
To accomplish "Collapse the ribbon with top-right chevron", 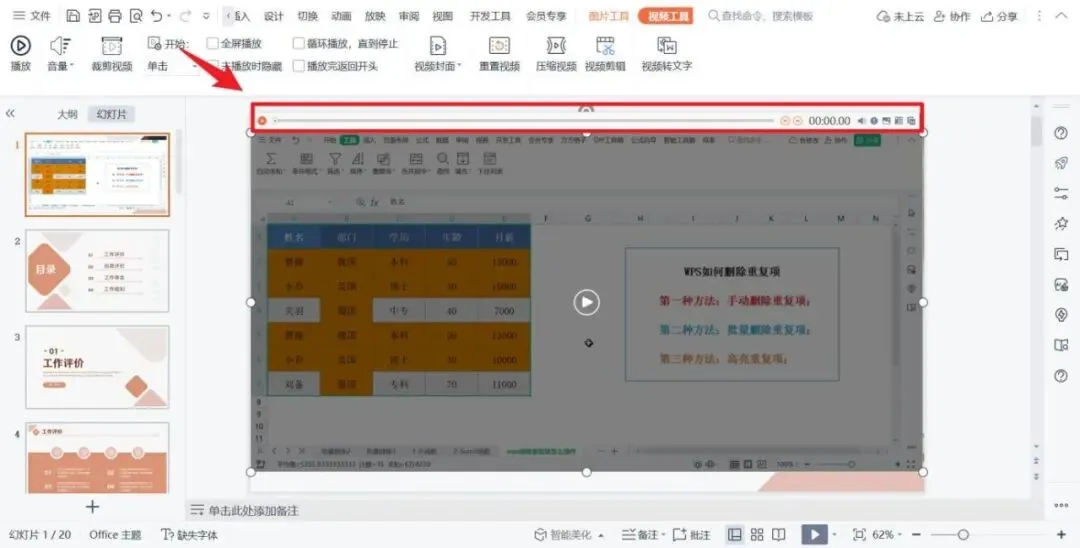I will [1062, 16].
